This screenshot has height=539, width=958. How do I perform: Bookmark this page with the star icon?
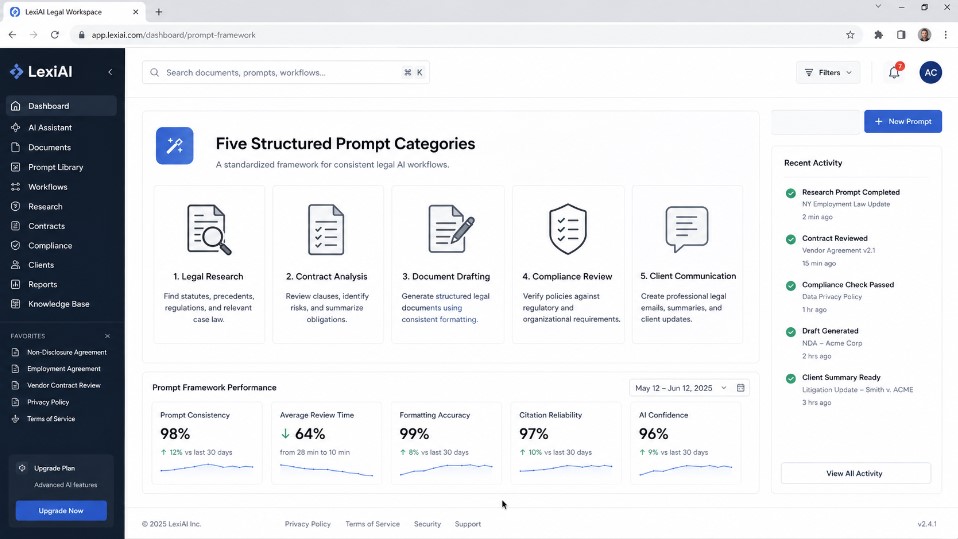pos(850,35)
